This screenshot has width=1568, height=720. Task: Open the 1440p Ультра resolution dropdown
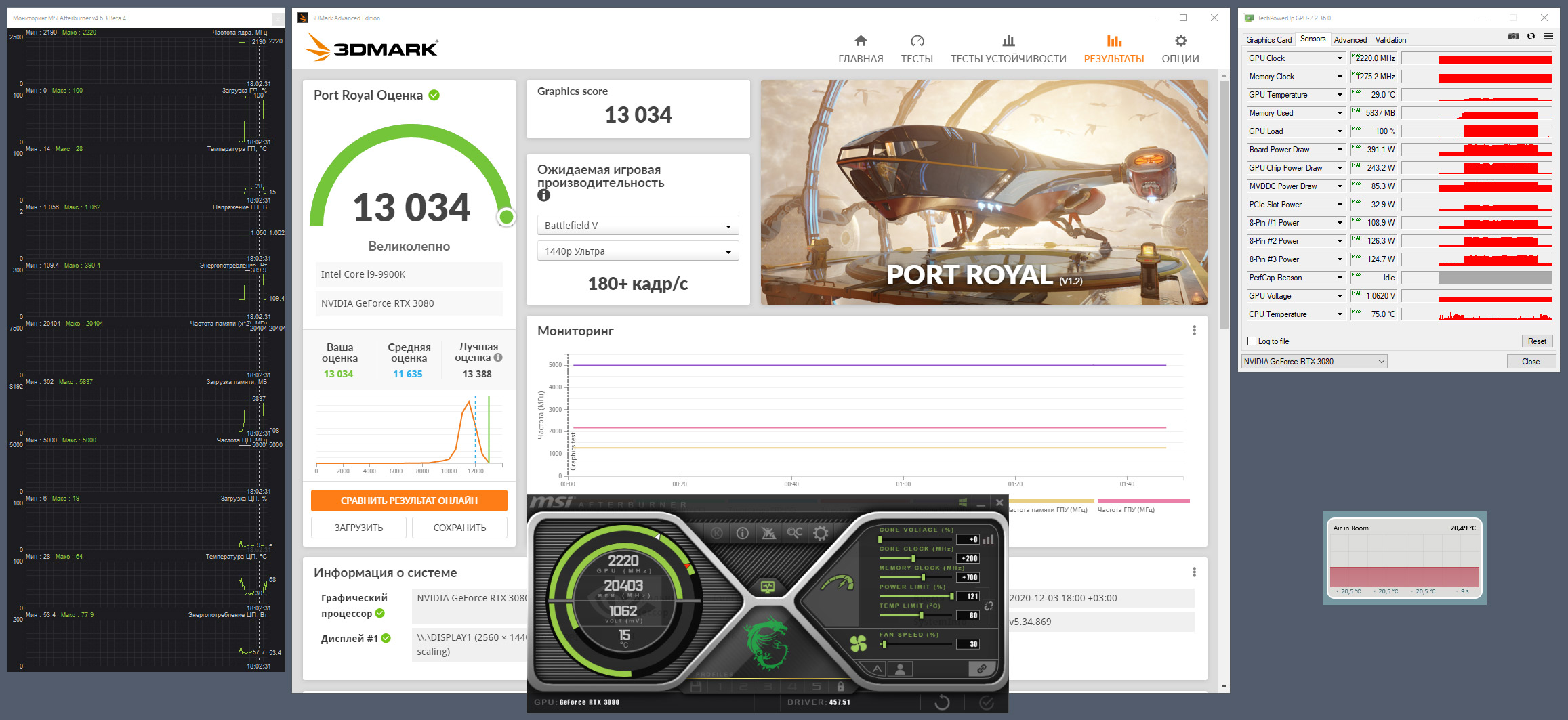point(638,251)
